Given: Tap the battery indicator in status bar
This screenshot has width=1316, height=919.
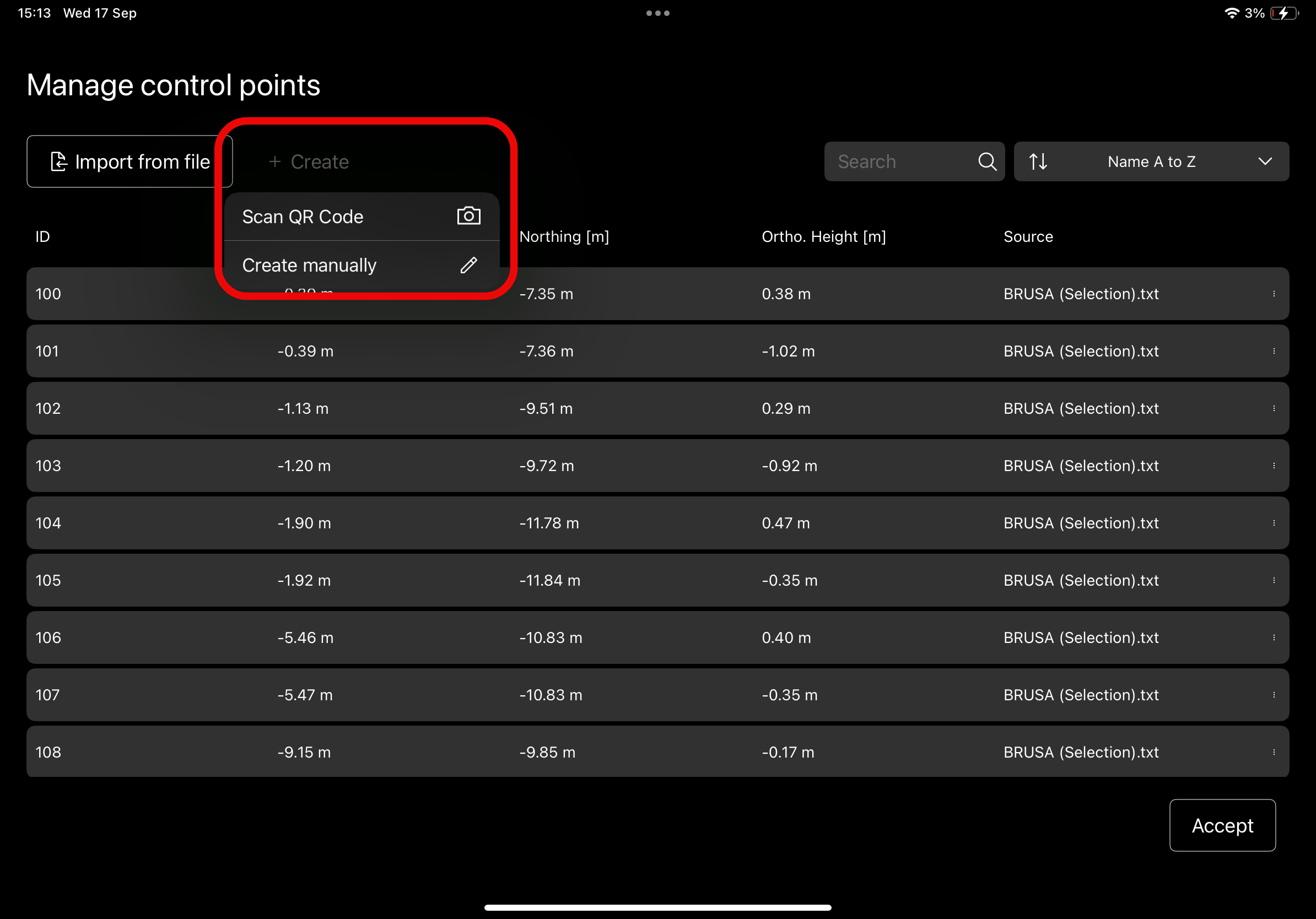Looking at the screenshot, I should (x=1283, y=13).
